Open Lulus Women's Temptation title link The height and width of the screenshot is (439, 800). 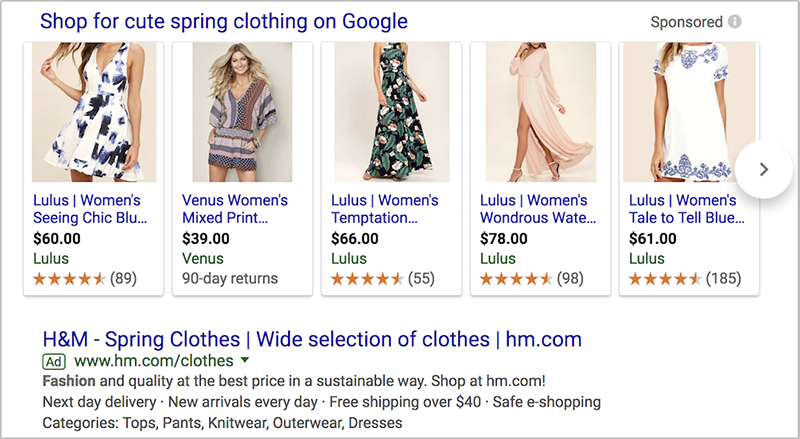(385, 209)
